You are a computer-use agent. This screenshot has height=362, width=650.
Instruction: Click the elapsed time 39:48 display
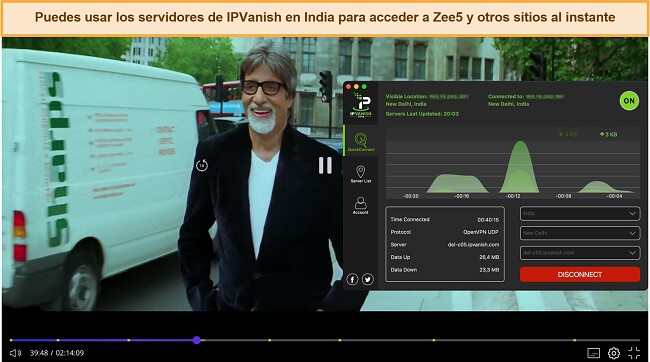(x=39, y=353)
